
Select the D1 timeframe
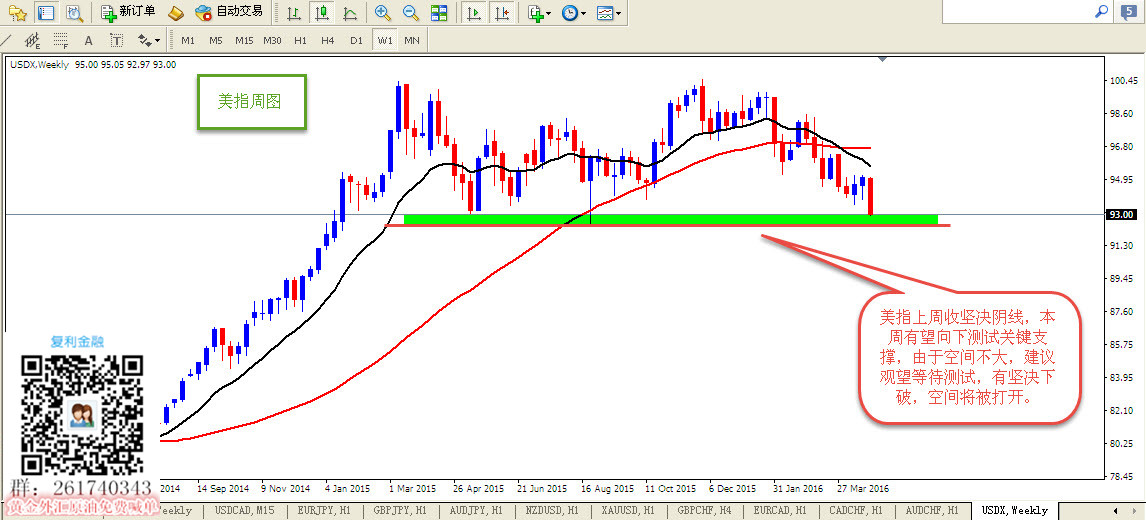click(x=356, y=40)
